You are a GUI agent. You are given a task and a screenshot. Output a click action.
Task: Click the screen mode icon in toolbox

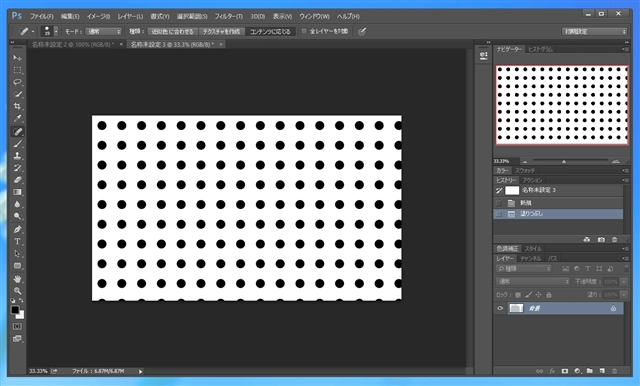pos(17,338)
